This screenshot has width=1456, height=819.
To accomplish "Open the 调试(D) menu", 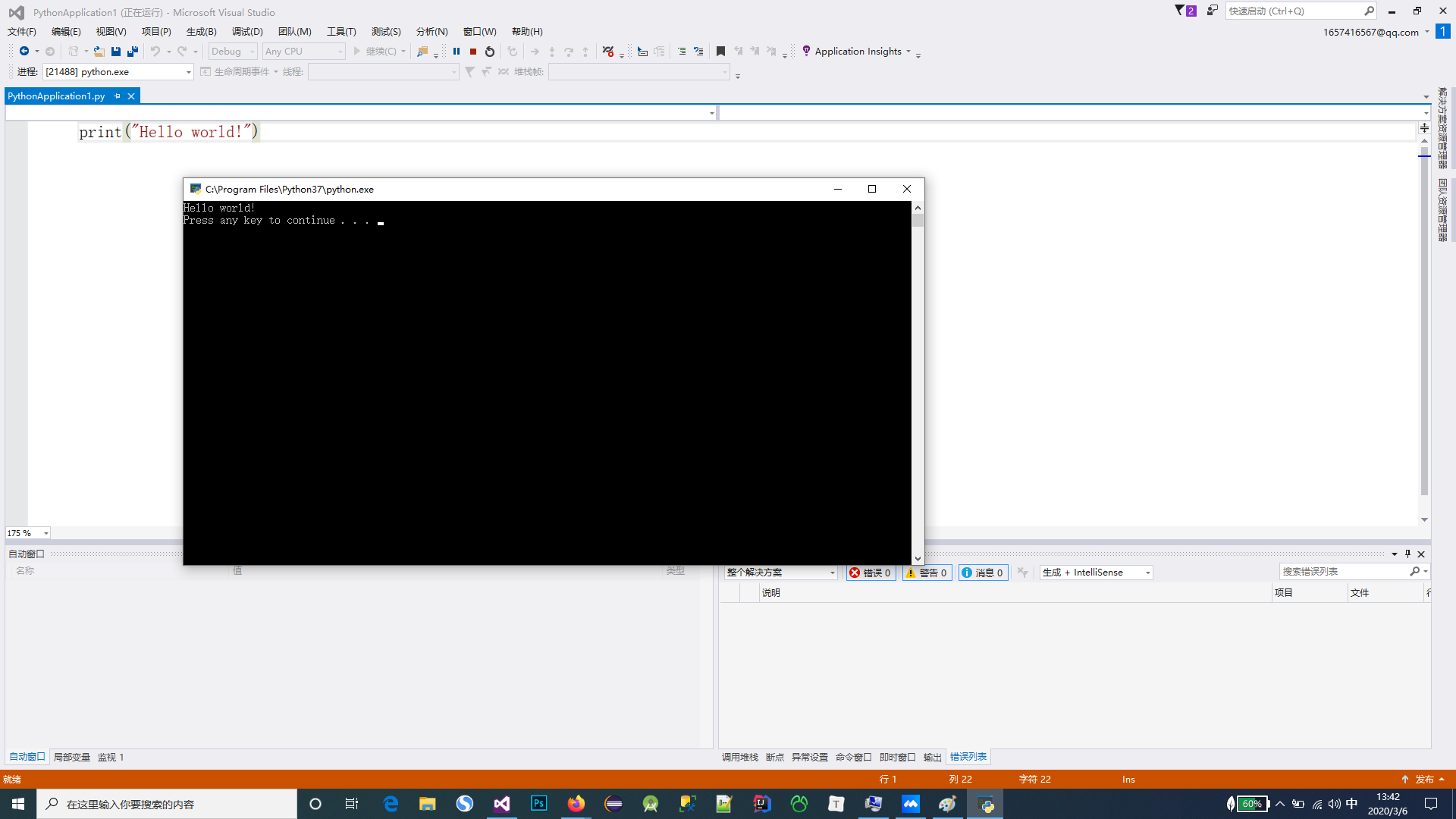I will click(246, 31).
